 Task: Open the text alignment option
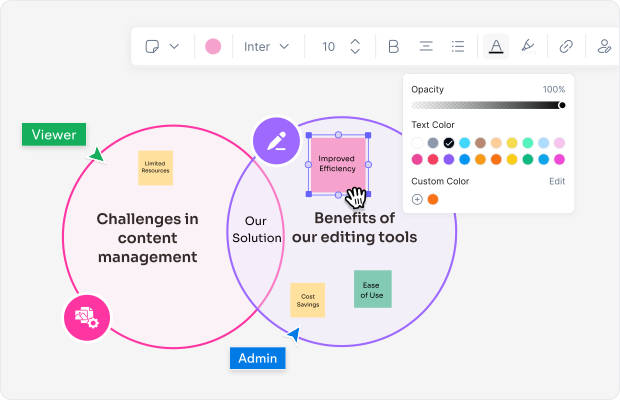(426, 46)
